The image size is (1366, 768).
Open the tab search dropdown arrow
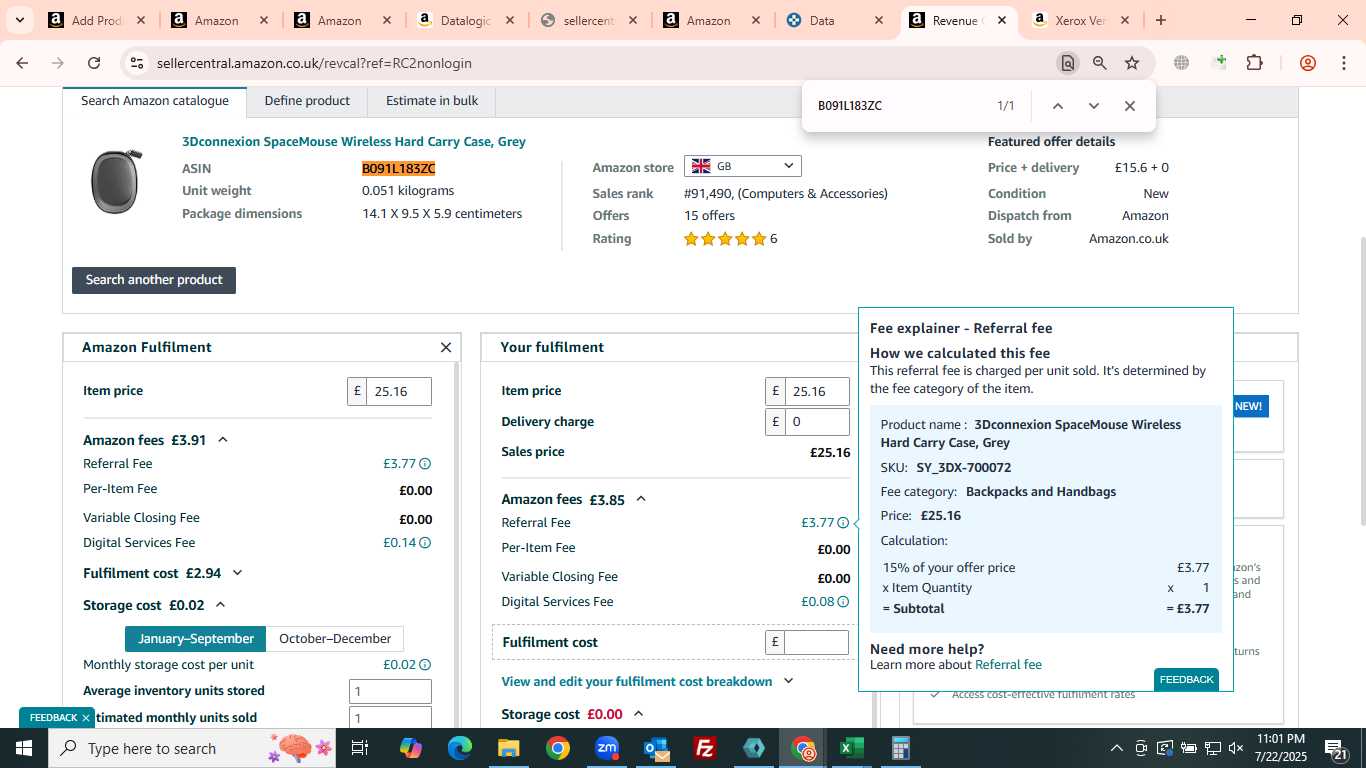click(x=19, y=20)
